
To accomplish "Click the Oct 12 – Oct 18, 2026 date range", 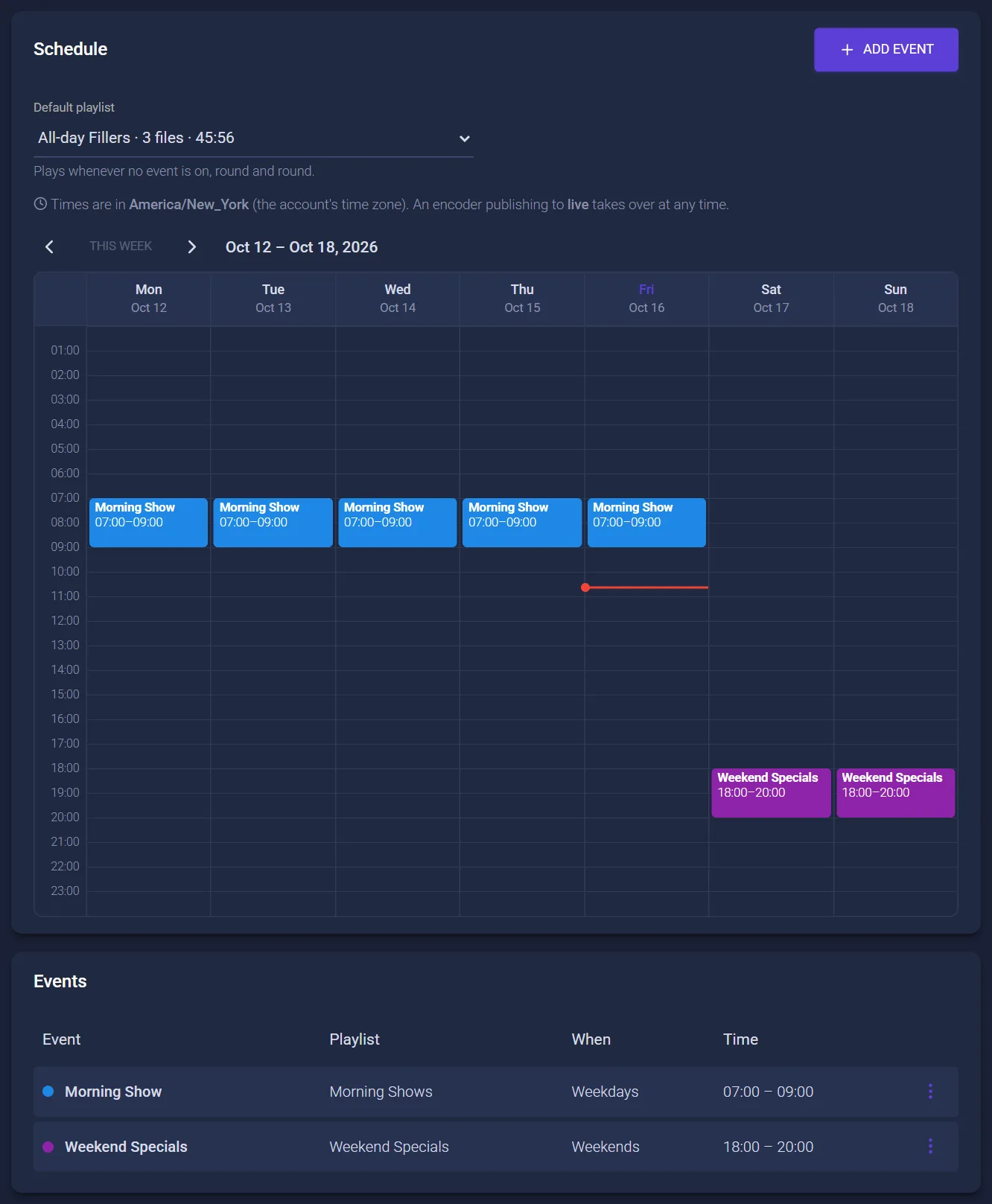I will click(302, 247).
